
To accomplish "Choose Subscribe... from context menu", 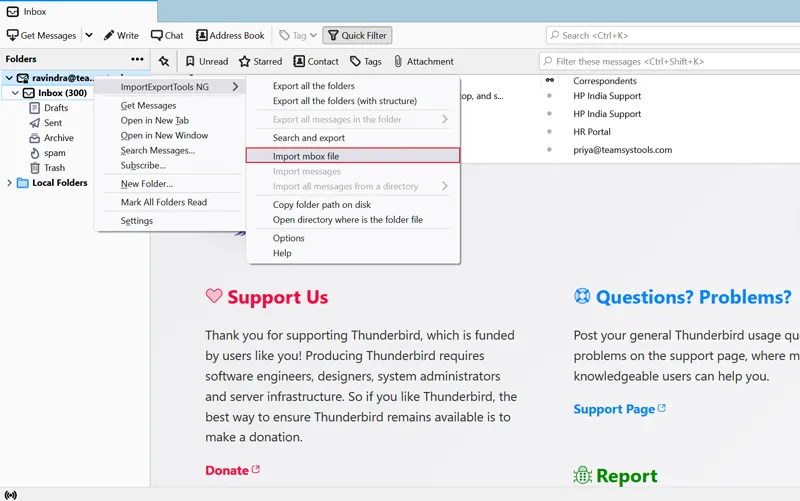I will pyautogui.click(x=143, y=165).
